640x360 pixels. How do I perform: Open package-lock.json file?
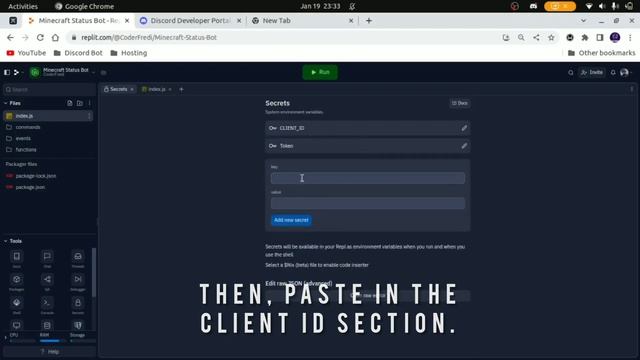[x=36, y=176]
